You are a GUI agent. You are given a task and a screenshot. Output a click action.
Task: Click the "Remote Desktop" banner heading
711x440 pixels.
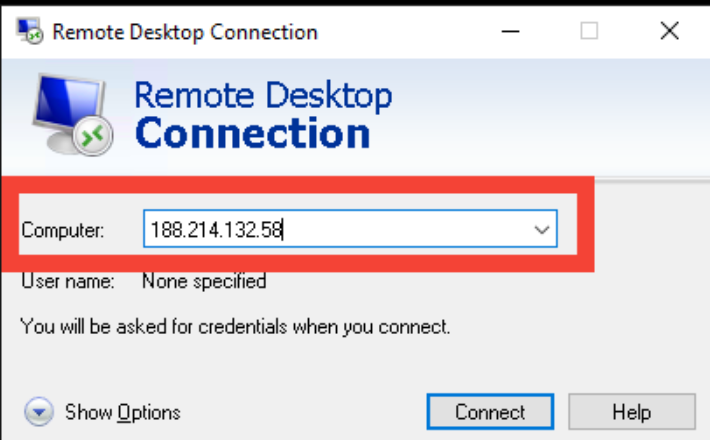coord(263,96)
